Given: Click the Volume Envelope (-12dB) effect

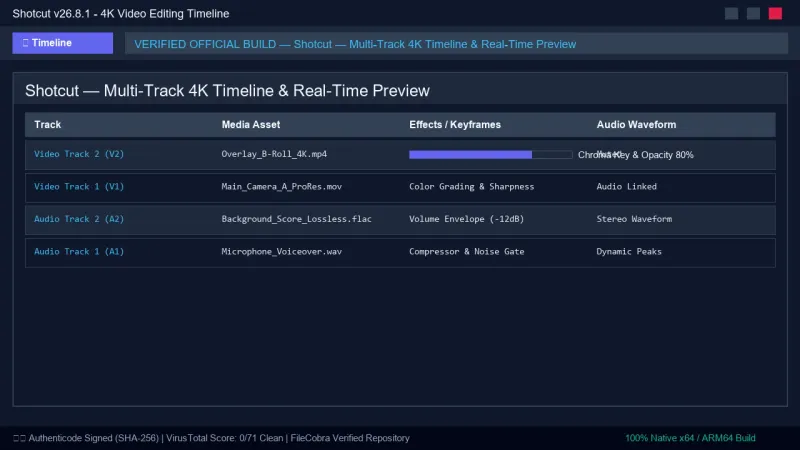Looking at the screenshot, I should coord(466,219).
